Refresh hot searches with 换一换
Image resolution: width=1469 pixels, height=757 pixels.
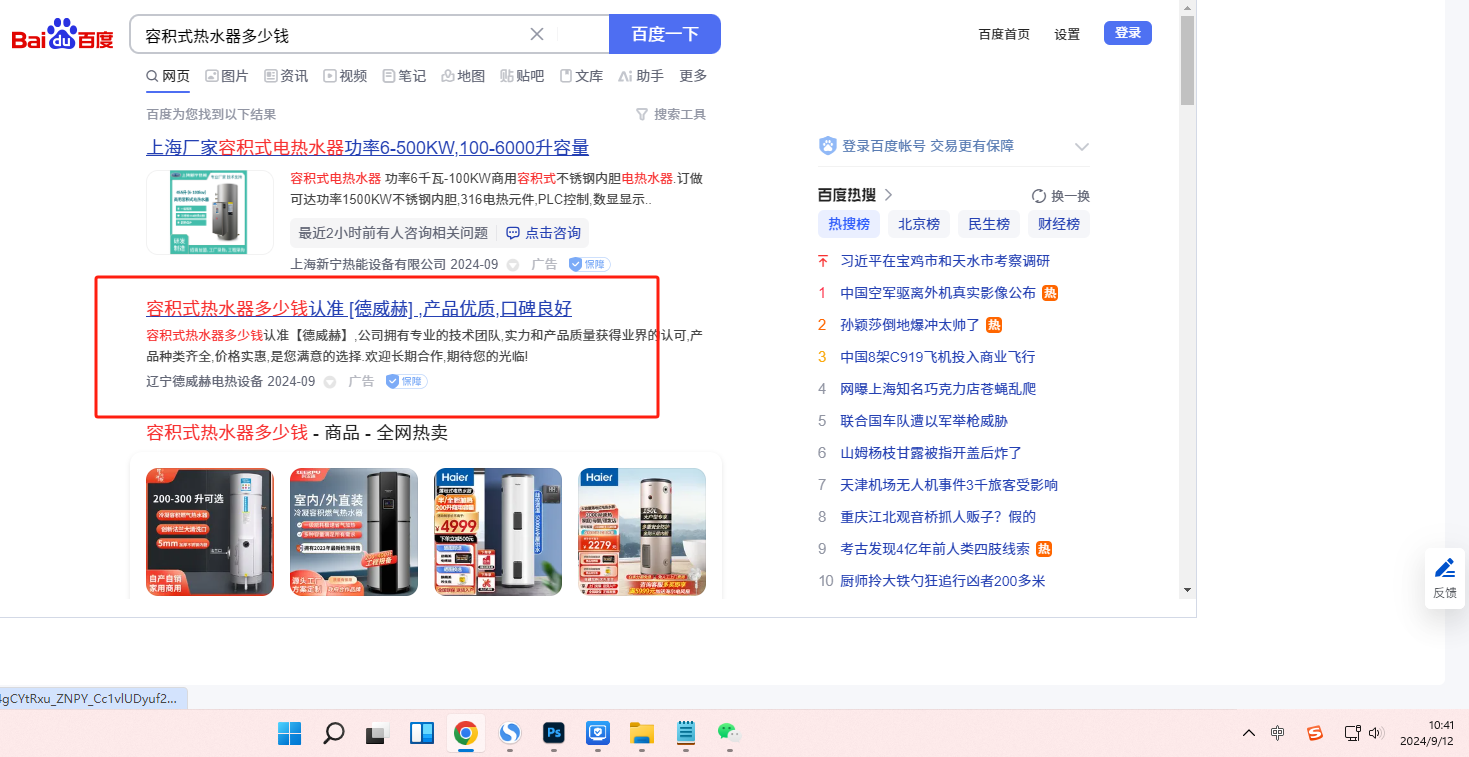[1060, 196]
